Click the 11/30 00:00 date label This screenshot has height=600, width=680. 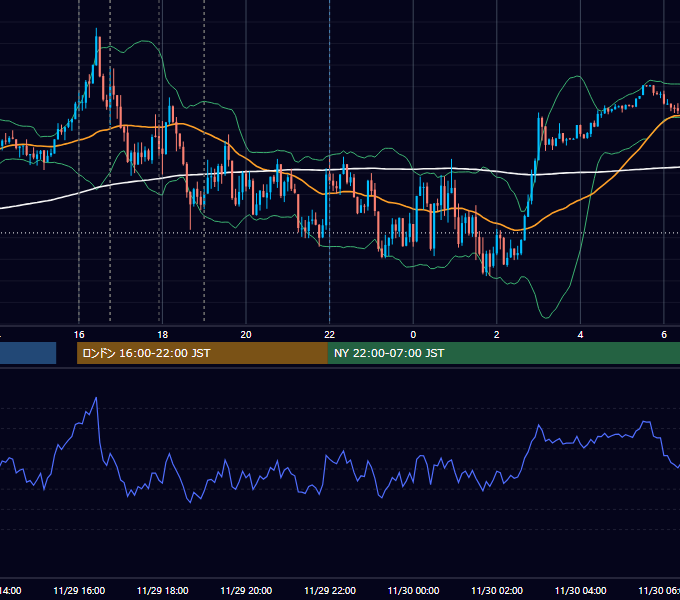click(413, 590)
